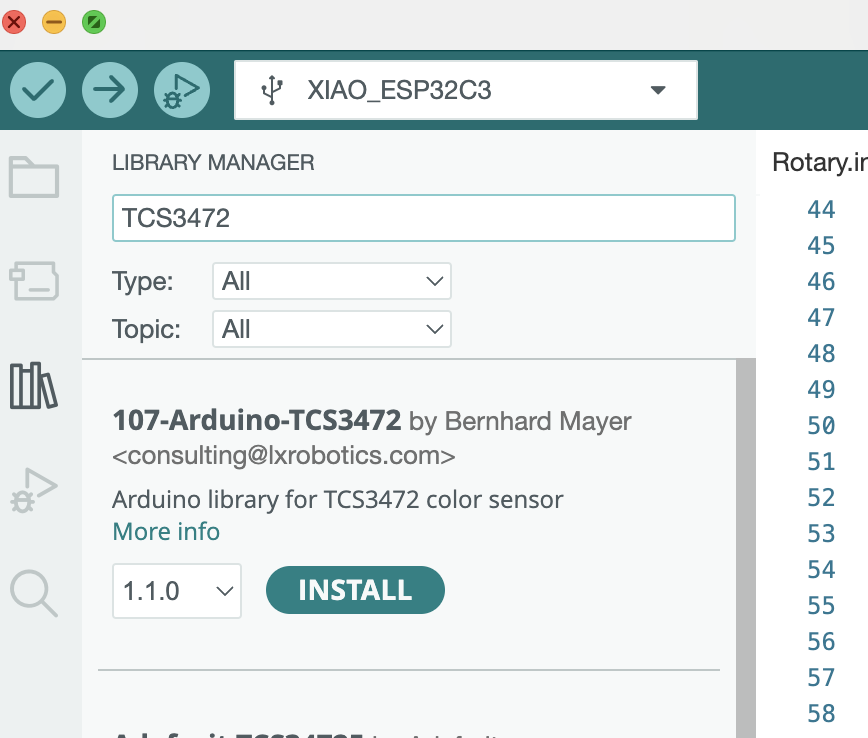
Task: Click the LIBRARY MANAGER panel heading
Action: tap(213, 163)
